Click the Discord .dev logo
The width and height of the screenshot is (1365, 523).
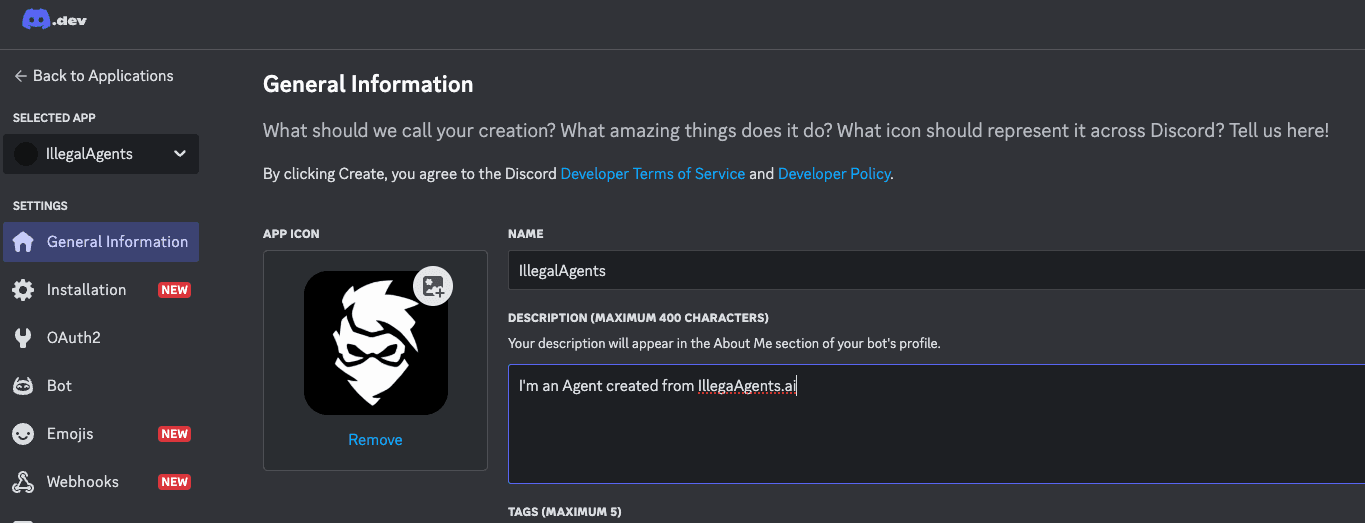coord(55,19)
